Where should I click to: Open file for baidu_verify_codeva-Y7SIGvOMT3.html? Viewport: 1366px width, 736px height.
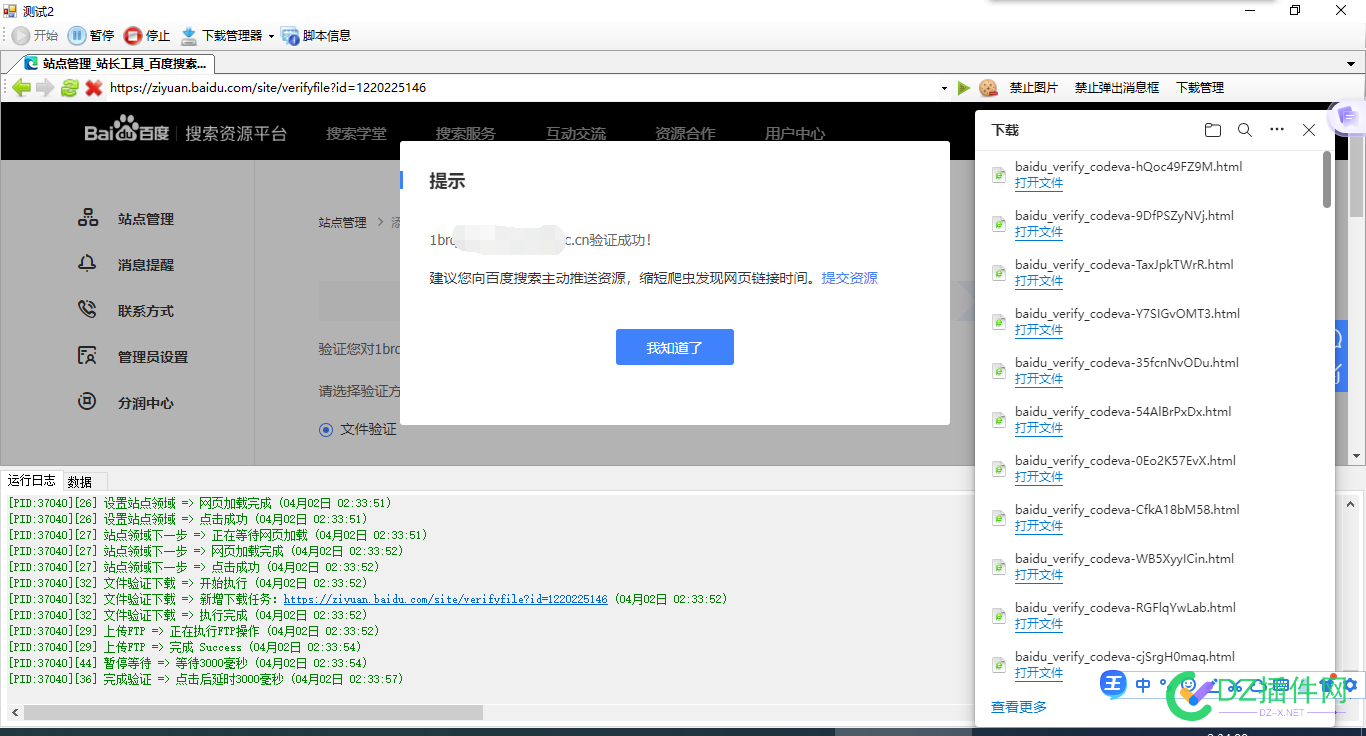click(x=1039, y=330)
